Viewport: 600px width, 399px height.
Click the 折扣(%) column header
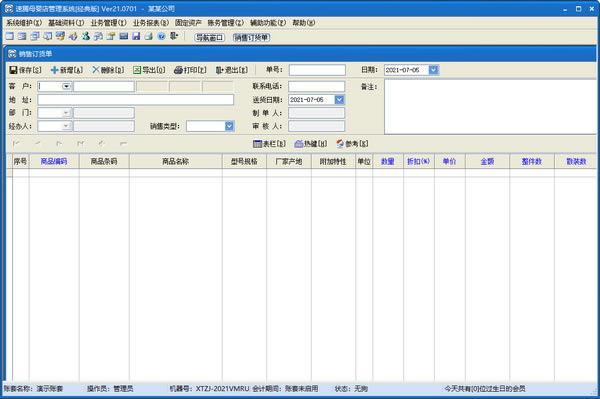[x=419, y=161]
